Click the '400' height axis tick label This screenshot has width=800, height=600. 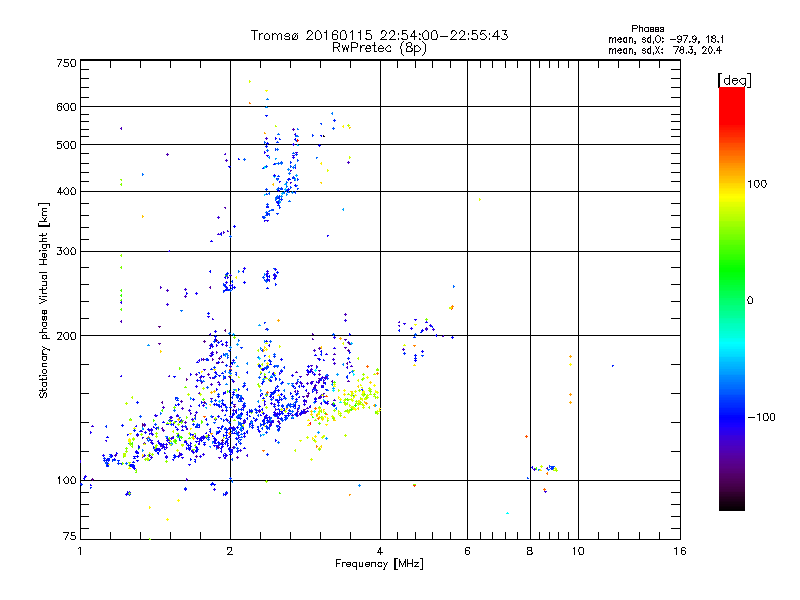(x=66, y=192)
